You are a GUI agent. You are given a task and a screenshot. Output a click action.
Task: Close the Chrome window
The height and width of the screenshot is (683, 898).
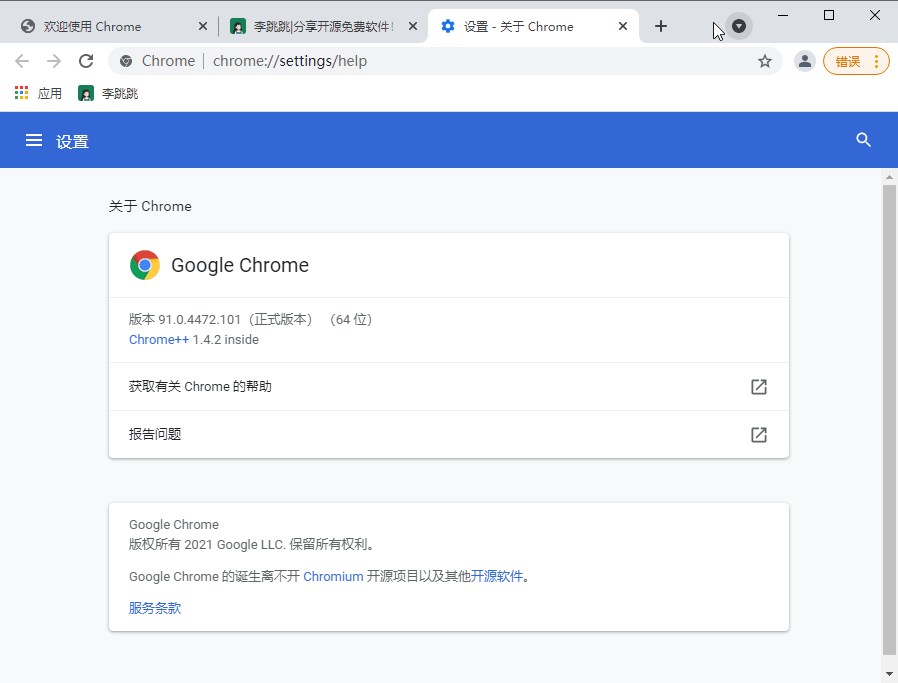click(875, 15)
